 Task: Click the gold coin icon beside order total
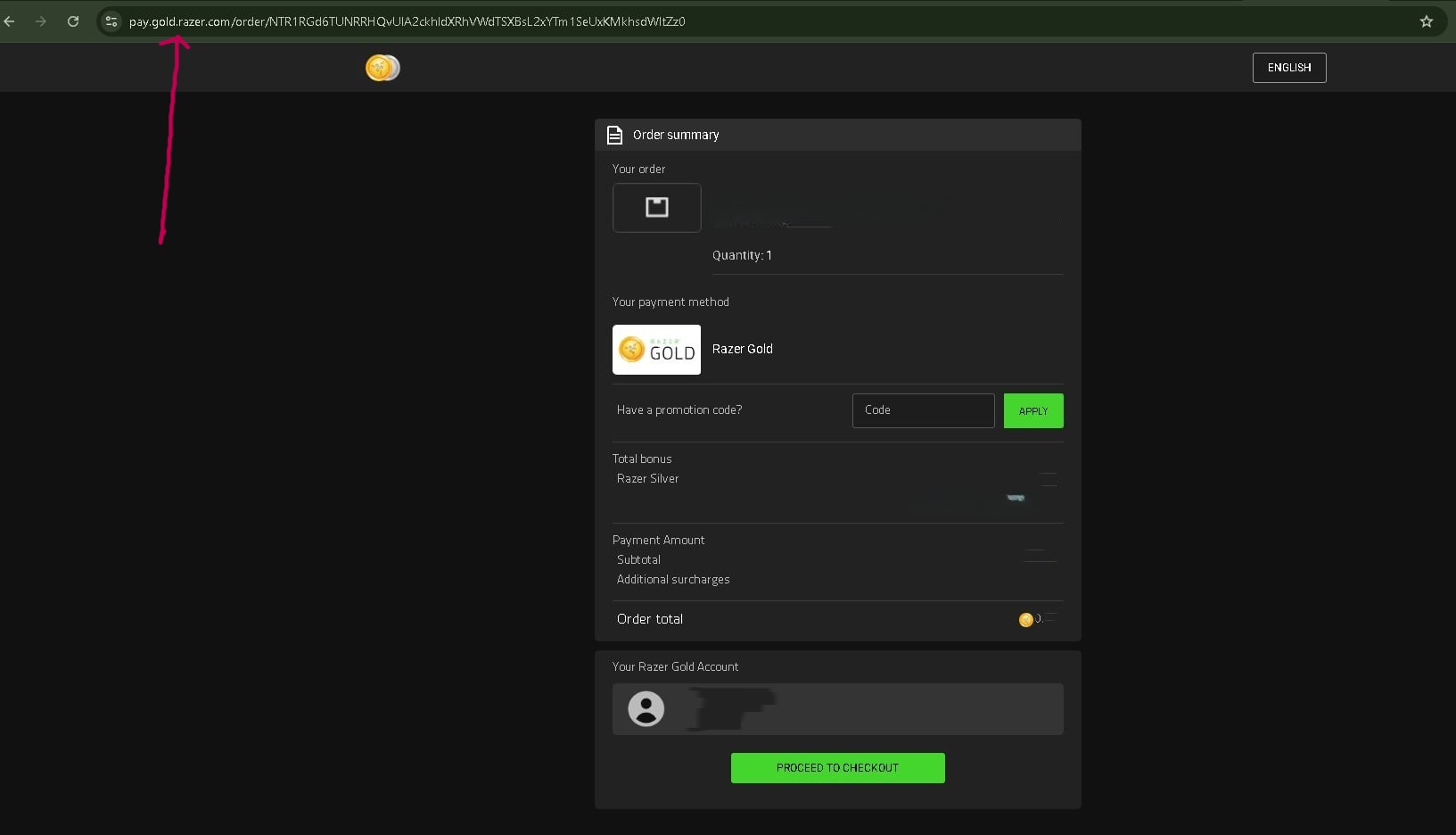point(1025,620)
